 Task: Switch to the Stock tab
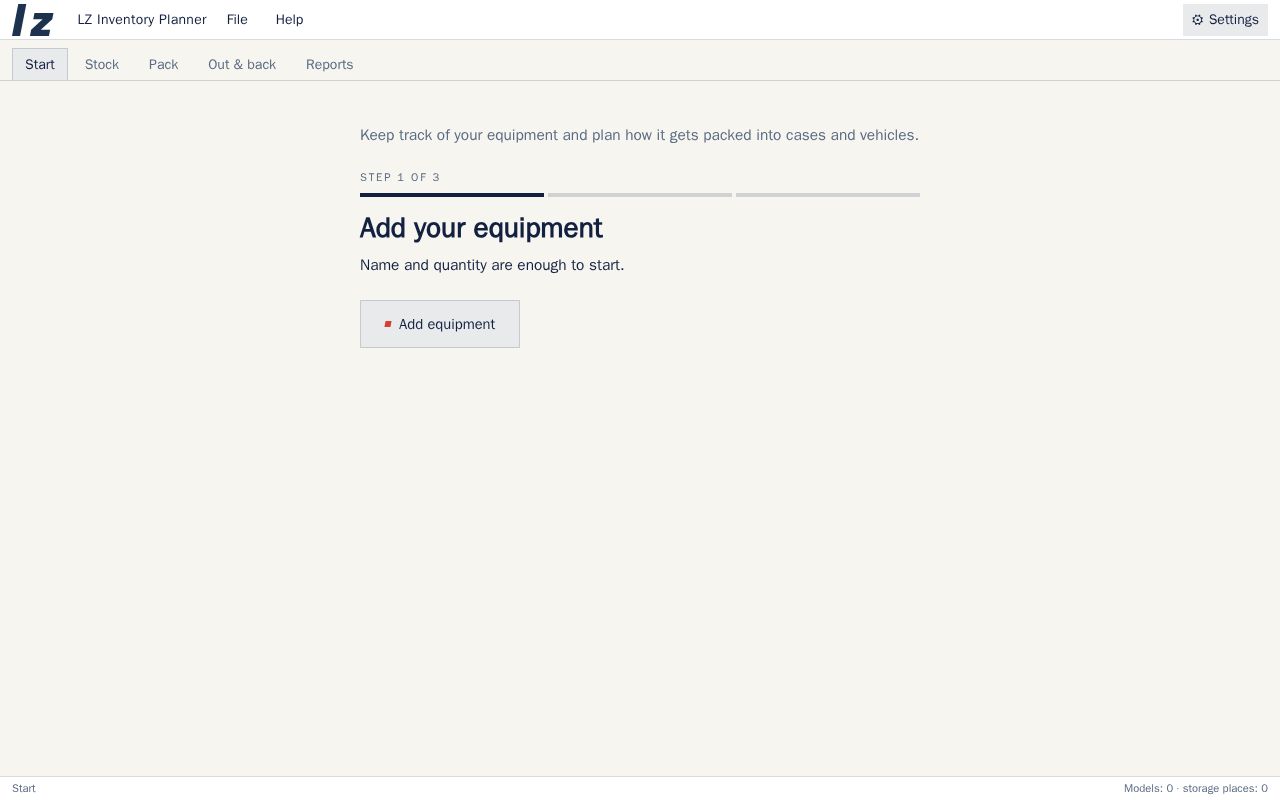coord(102,64)
